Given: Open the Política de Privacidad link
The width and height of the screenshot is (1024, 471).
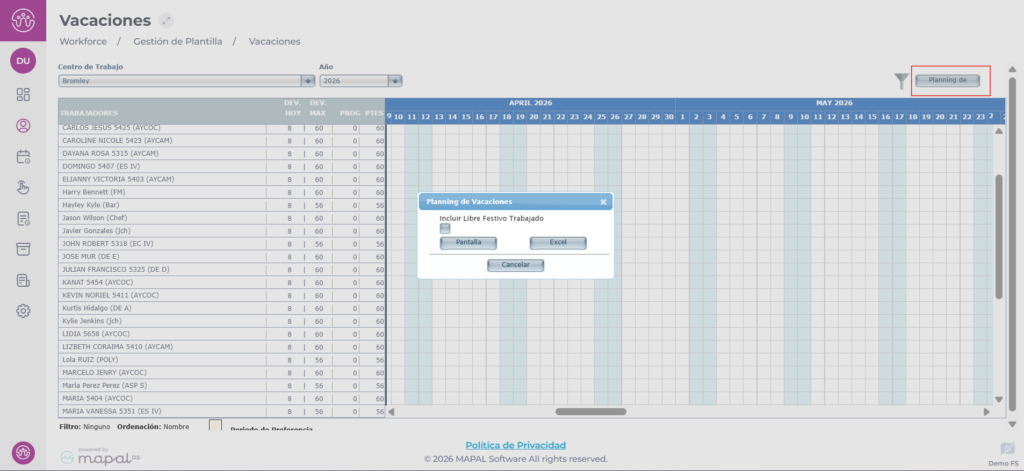Looking at the screenshot, I should click(515, 445).
